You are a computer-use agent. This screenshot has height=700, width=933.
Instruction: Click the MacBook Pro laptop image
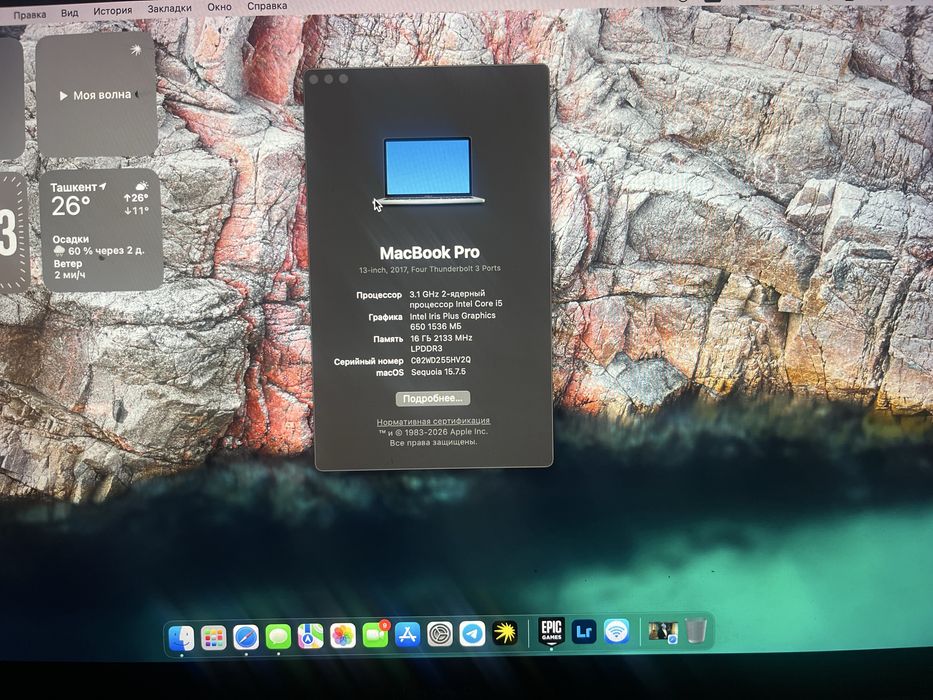point(430,171)
